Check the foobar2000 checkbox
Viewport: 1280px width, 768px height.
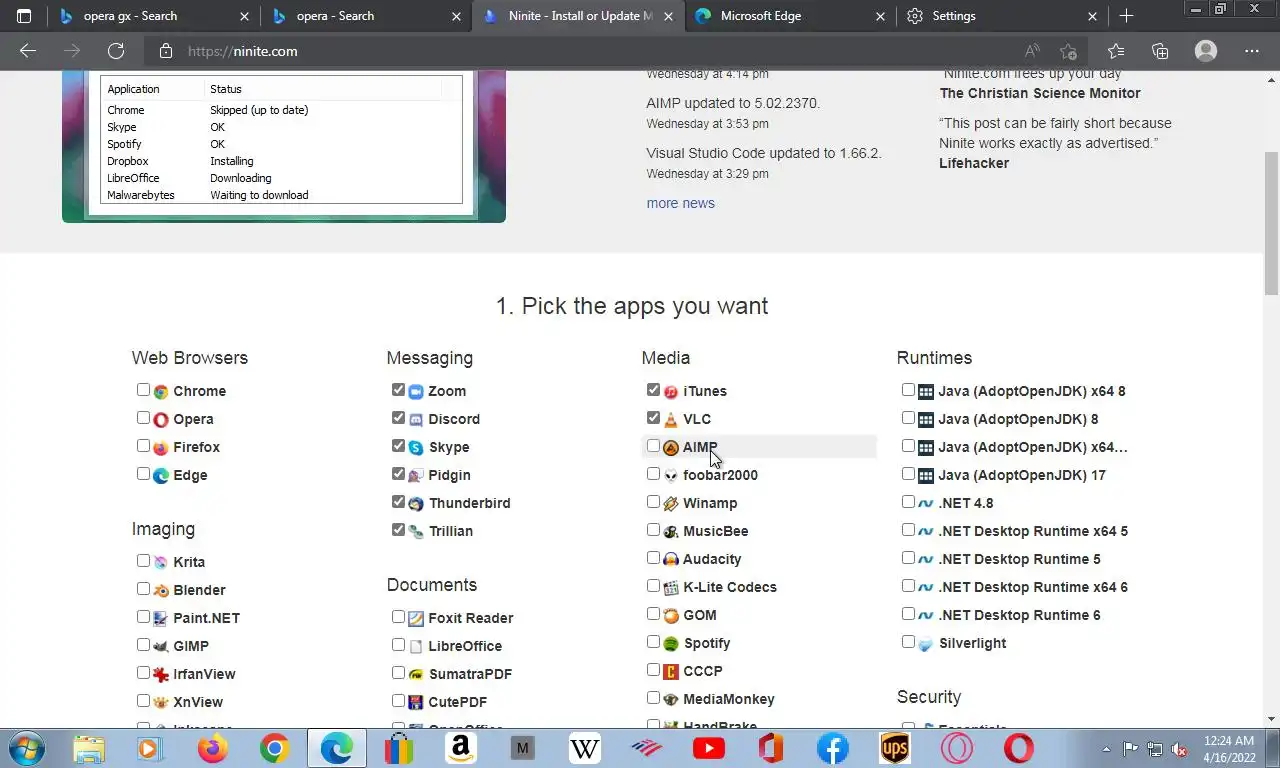653,474
